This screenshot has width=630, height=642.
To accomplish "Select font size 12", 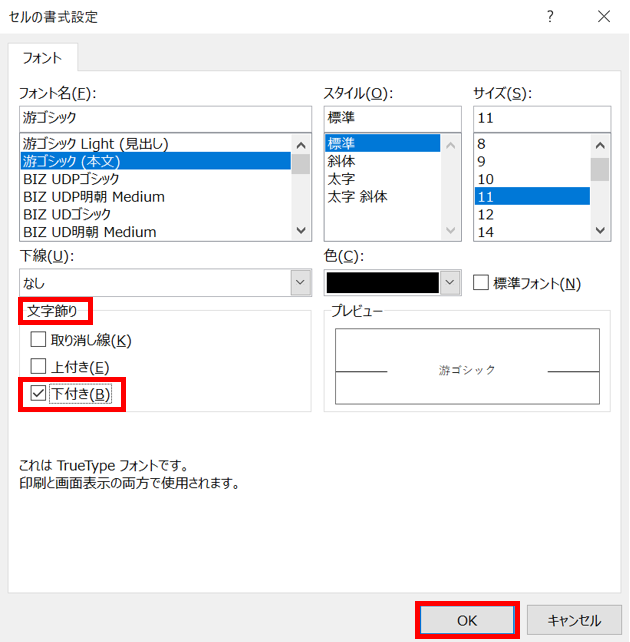I will coord(532,215).
